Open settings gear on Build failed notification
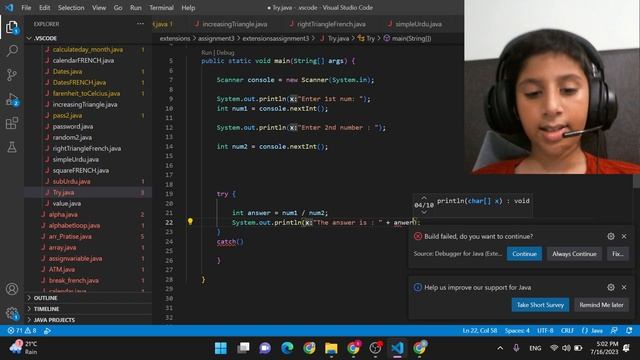The height and width of the screenshot is (360, 640). 611,236
